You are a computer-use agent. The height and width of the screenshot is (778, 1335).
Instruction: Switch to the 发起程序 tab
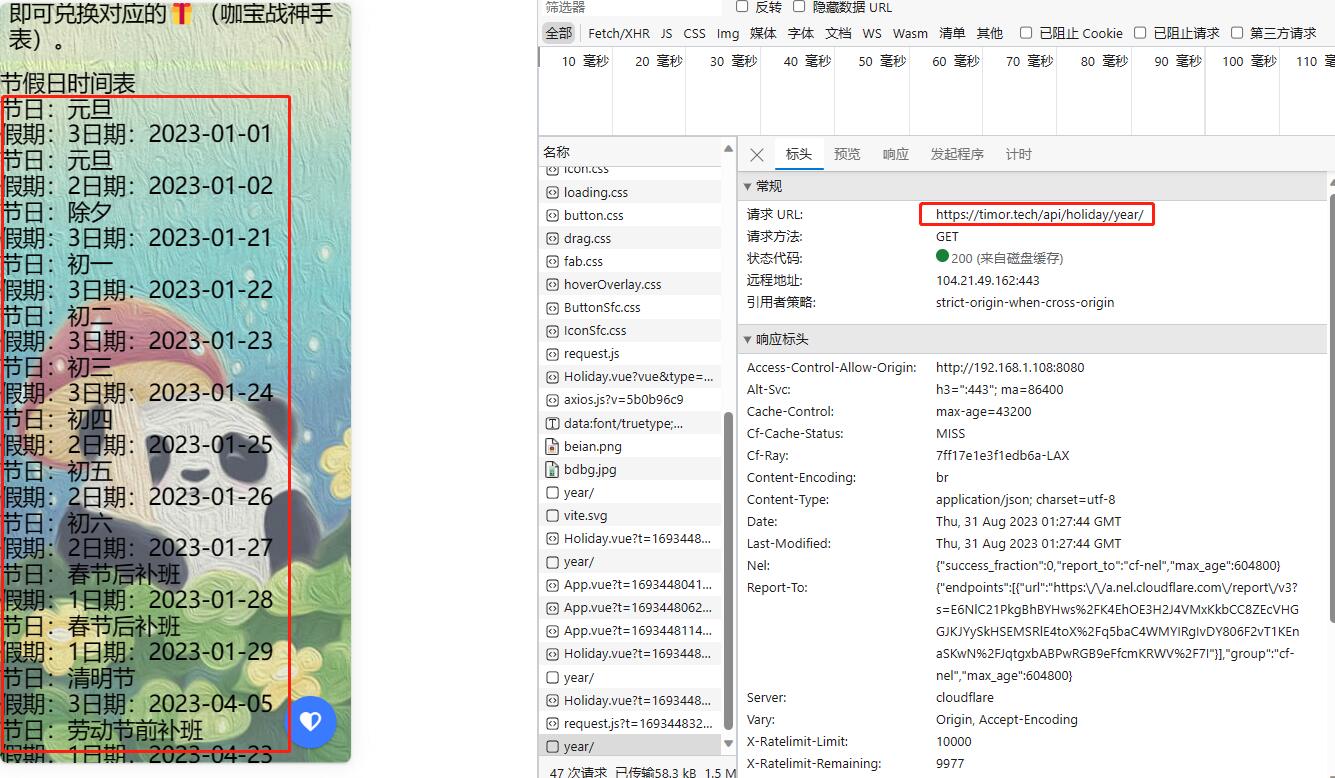[x=957, y=154]
